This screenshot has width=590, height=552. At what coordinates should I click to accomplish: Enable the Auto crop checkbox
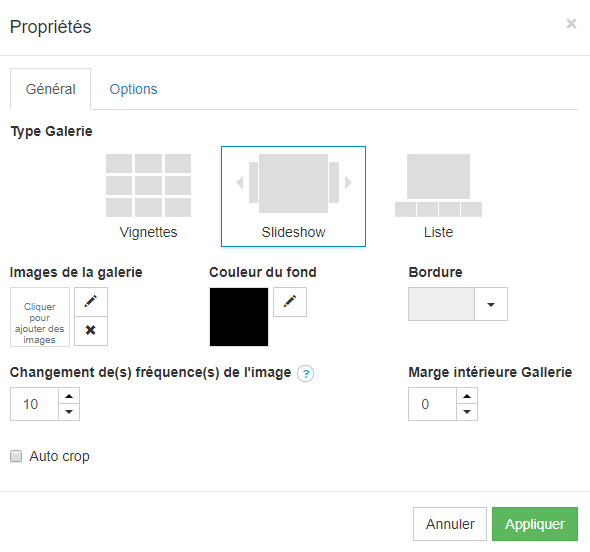tap(16, 456)
